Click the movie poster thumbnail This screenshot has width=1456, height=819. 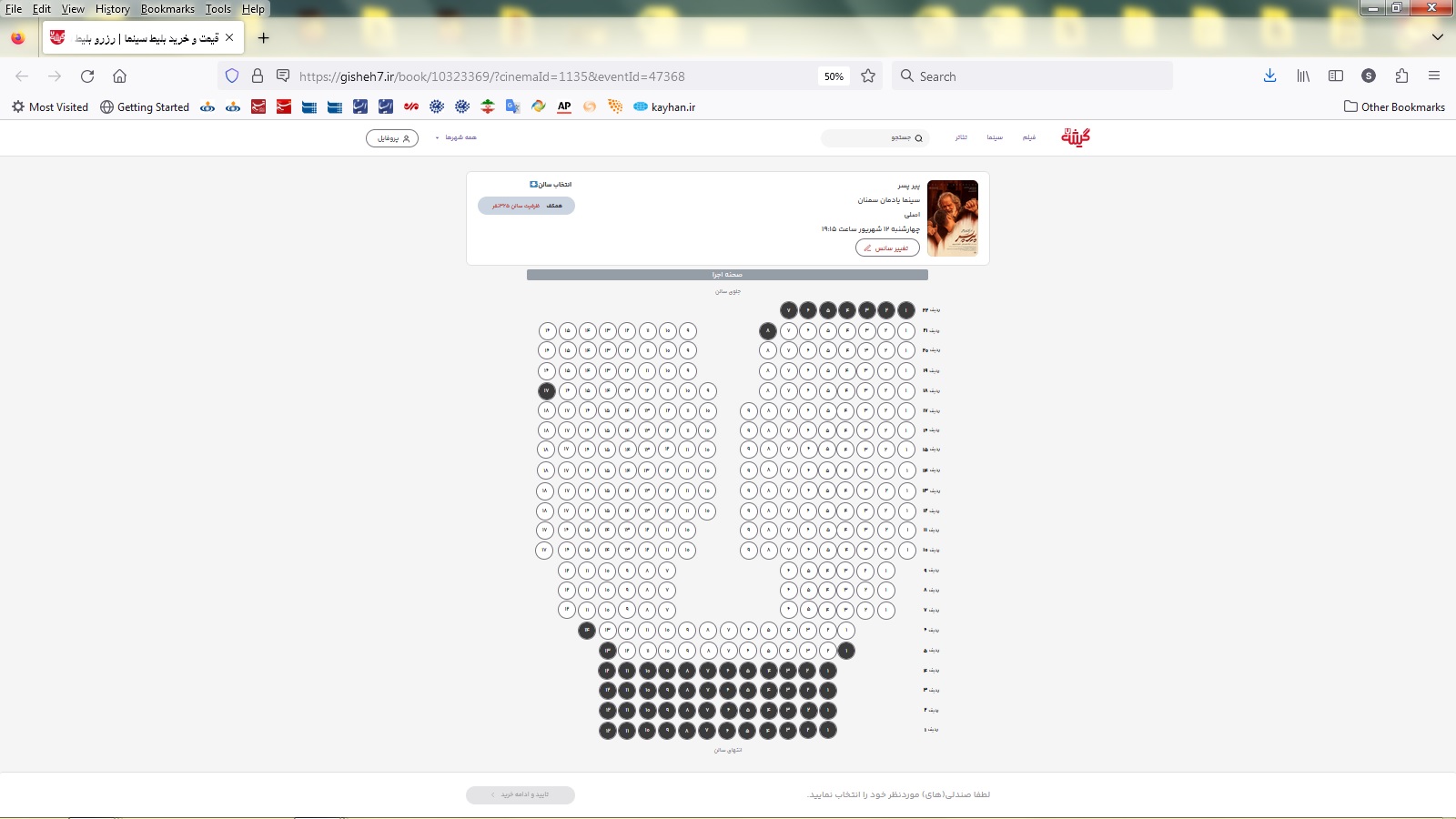(952, 218)
